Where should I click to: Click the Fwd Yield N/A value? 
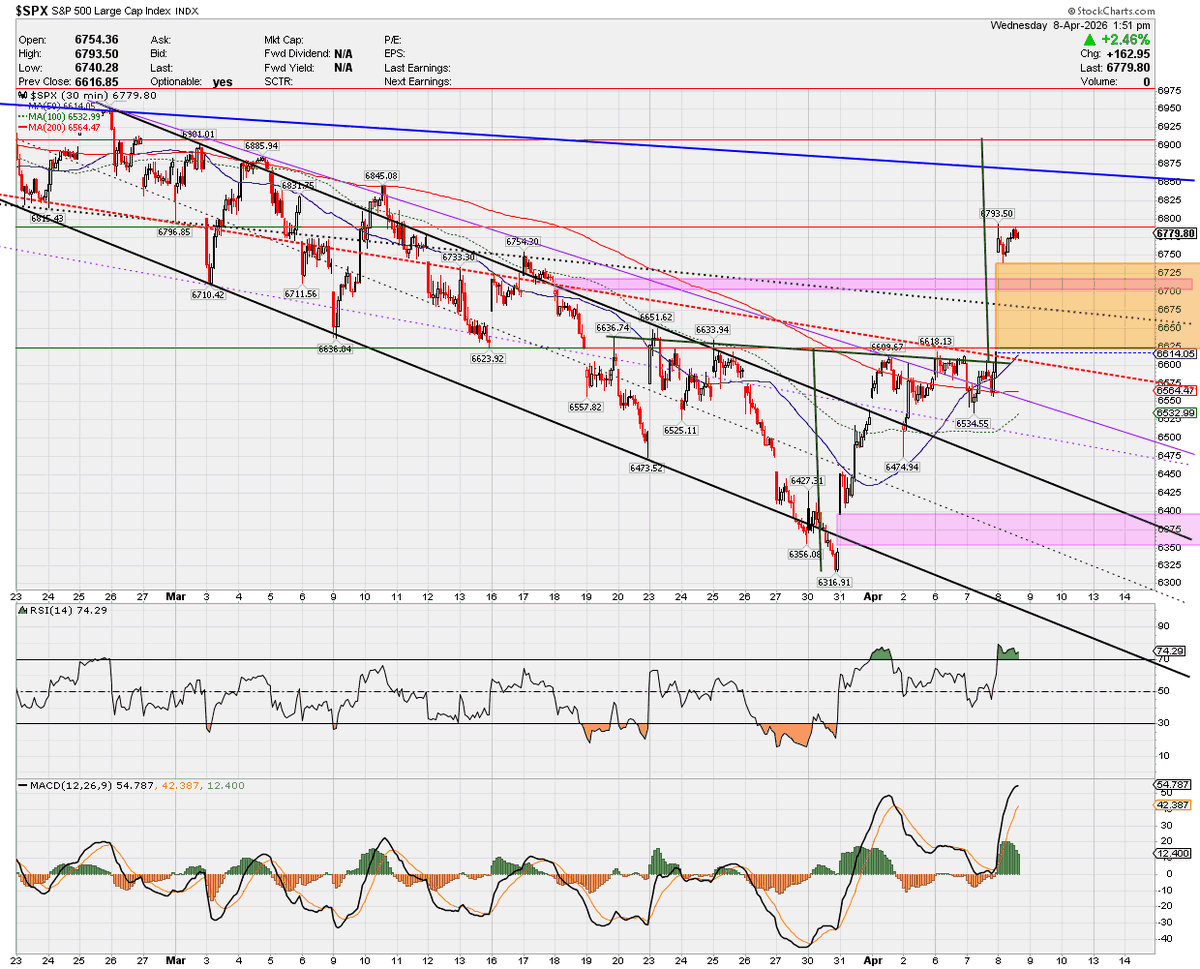pos(343,67)
